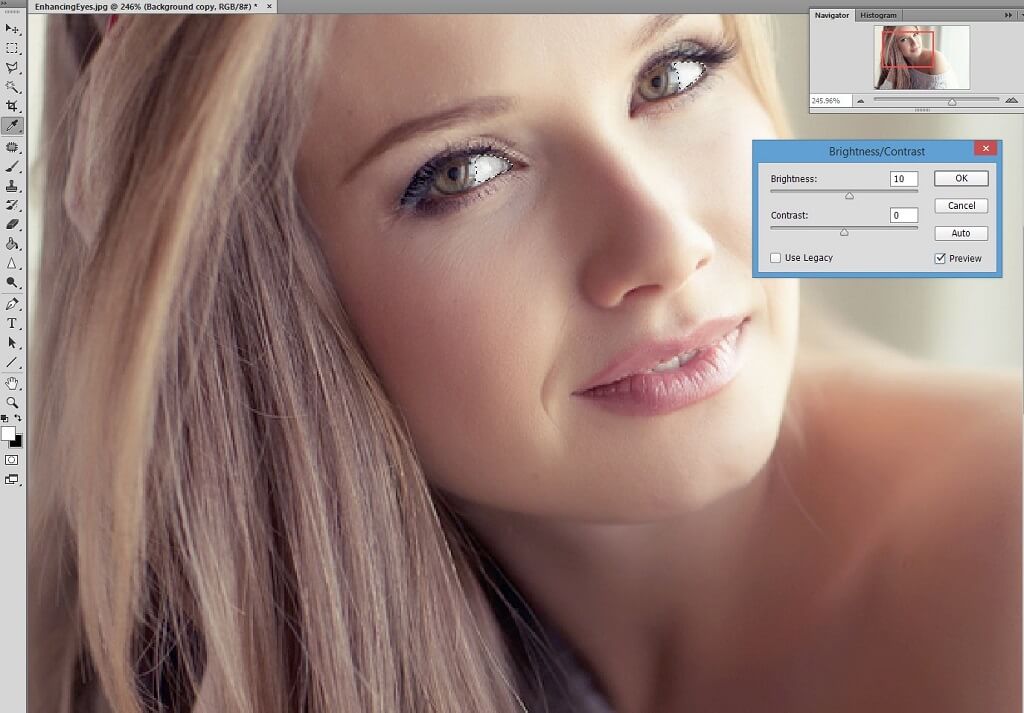Zoom in using Navigator large mountains icon
This screenshot has height=713, width=1024.
1012,100
